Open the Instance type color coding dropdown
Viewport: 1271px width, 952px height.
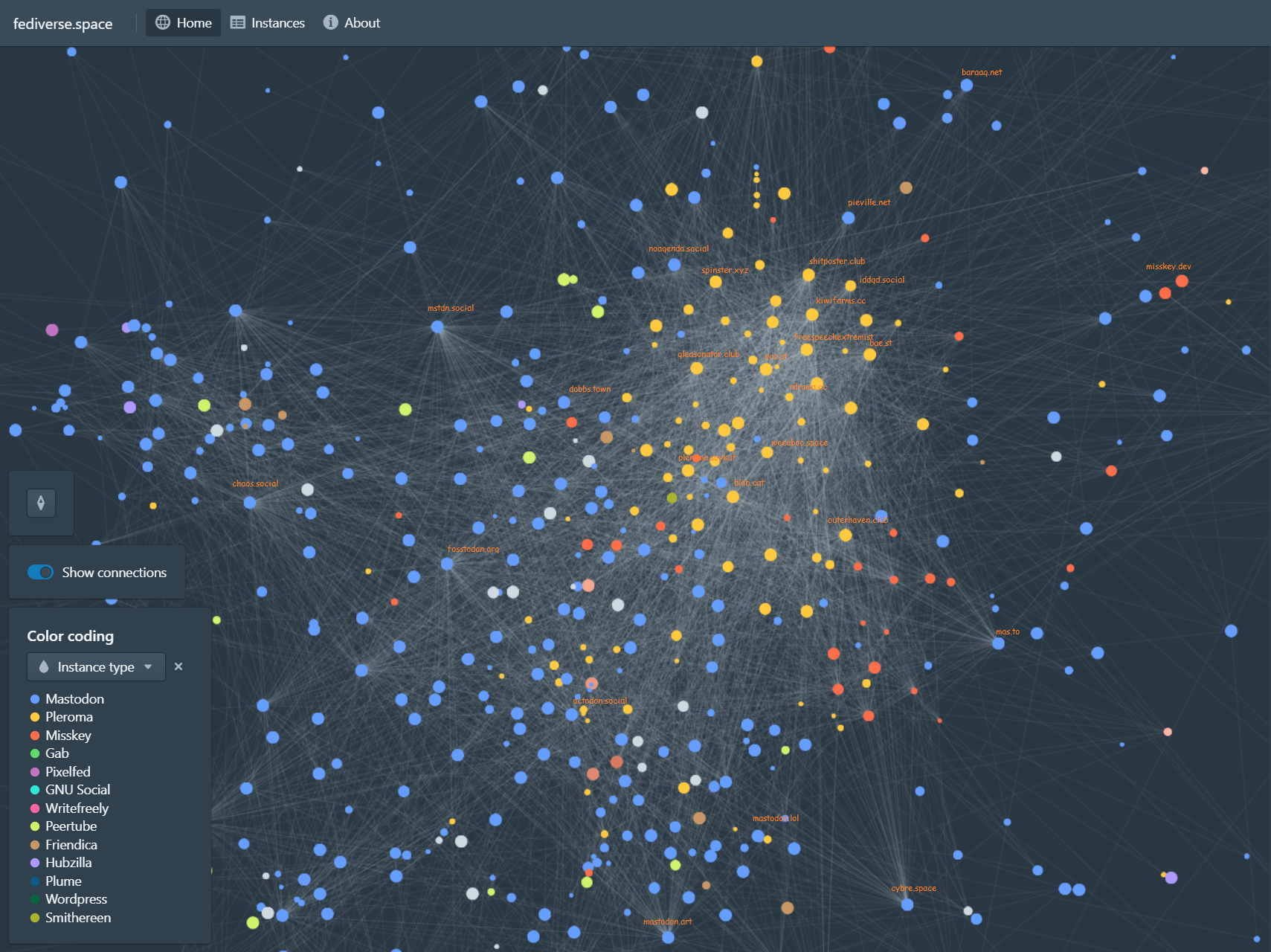point(96,667)
